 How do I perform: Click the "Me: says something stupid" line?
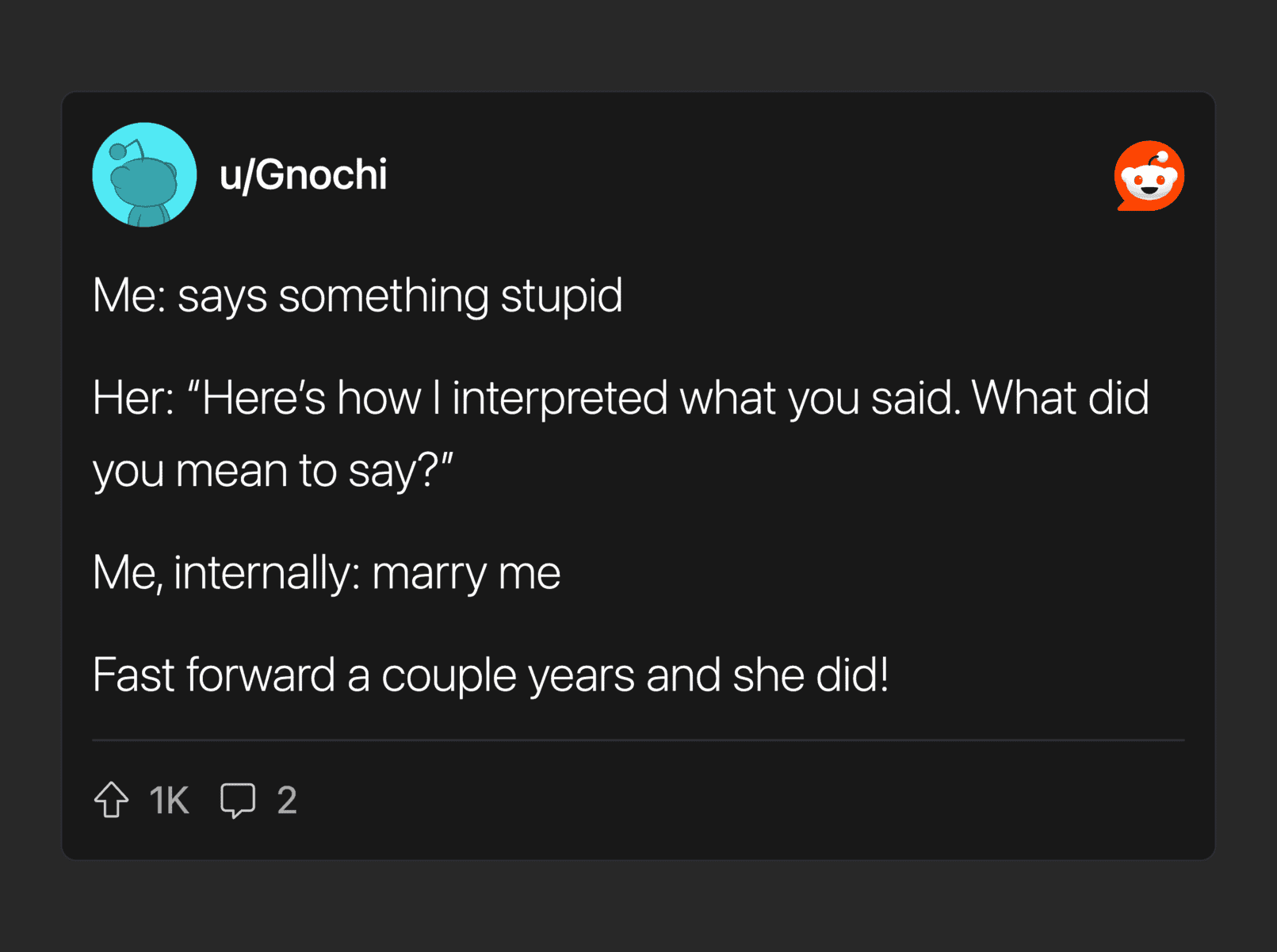(357, 296)
